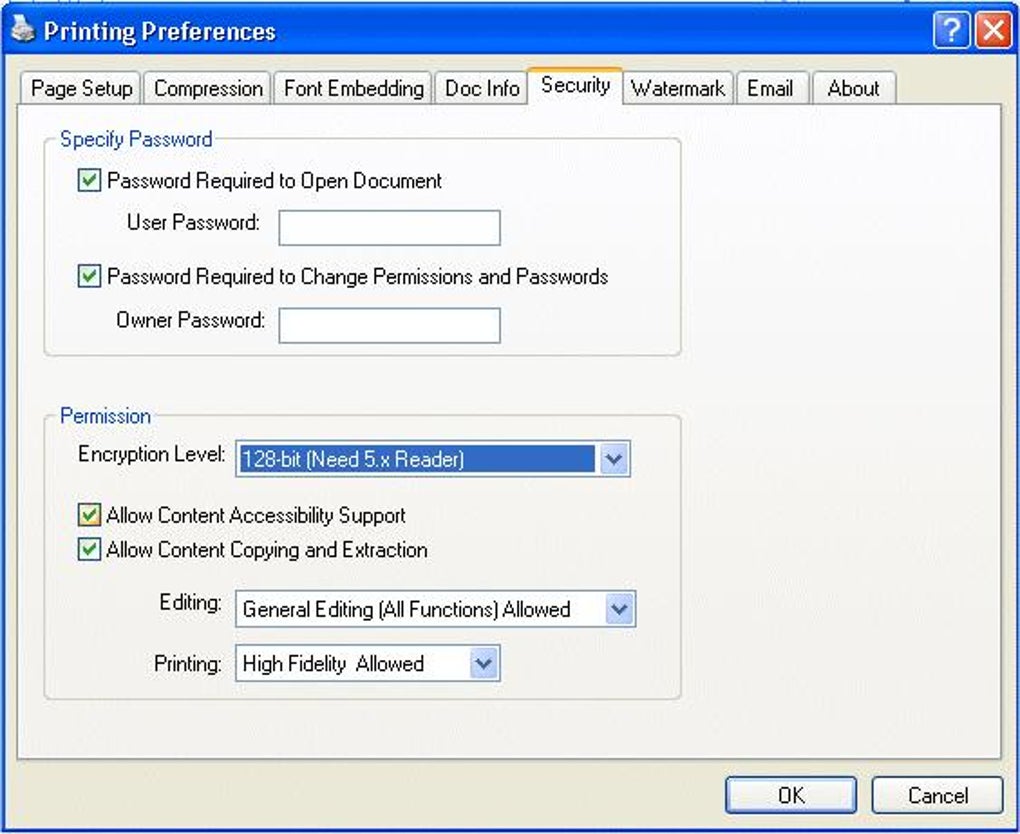
Task: Open the Compression tab
Action: coord(208,89)
